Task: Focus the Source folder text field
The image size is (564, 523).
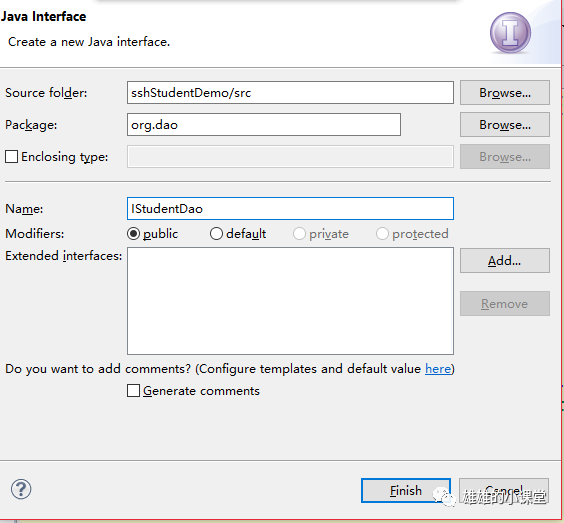Action: click(290, 92)
